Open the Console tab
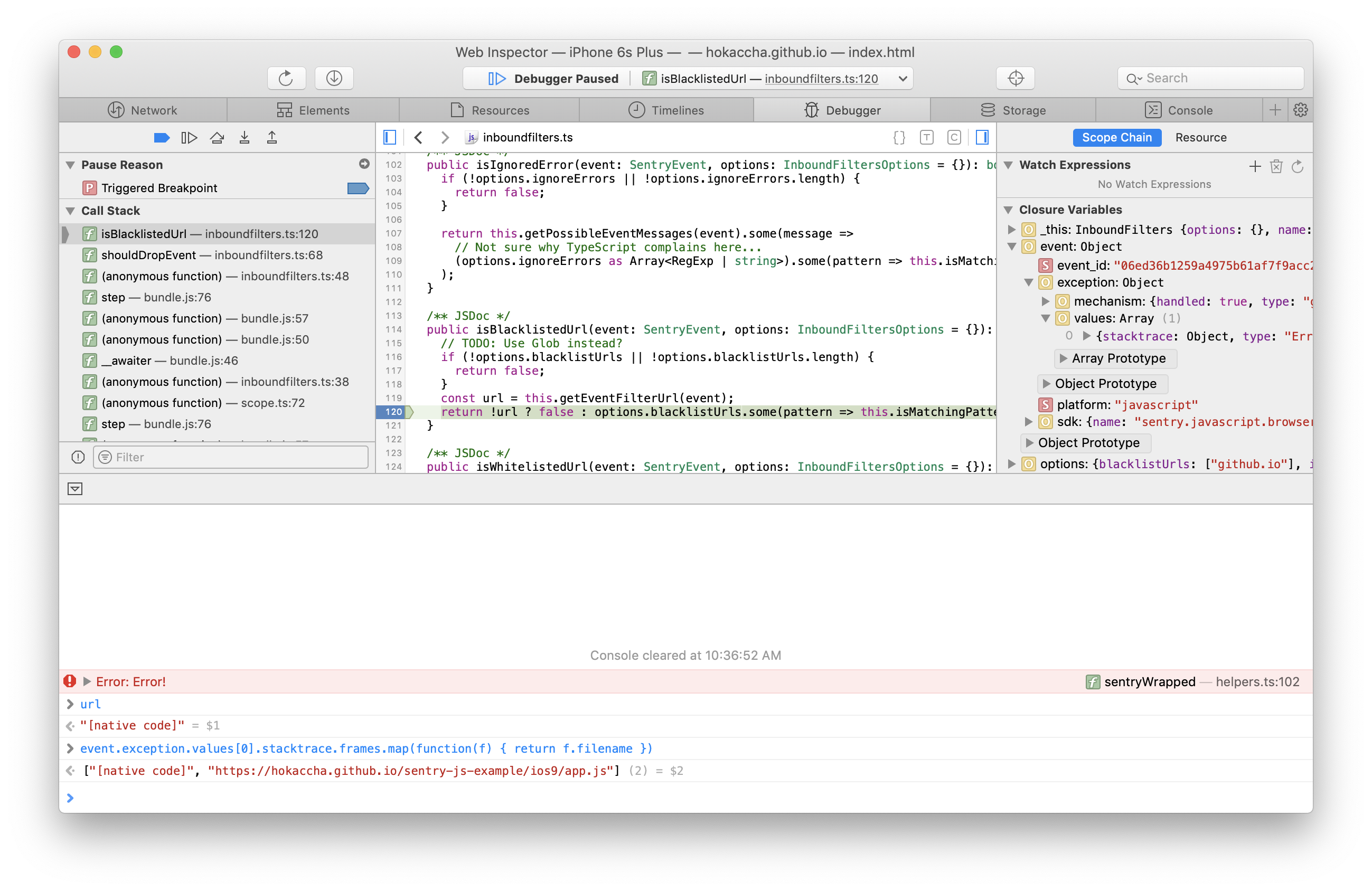 (1178, 110)
